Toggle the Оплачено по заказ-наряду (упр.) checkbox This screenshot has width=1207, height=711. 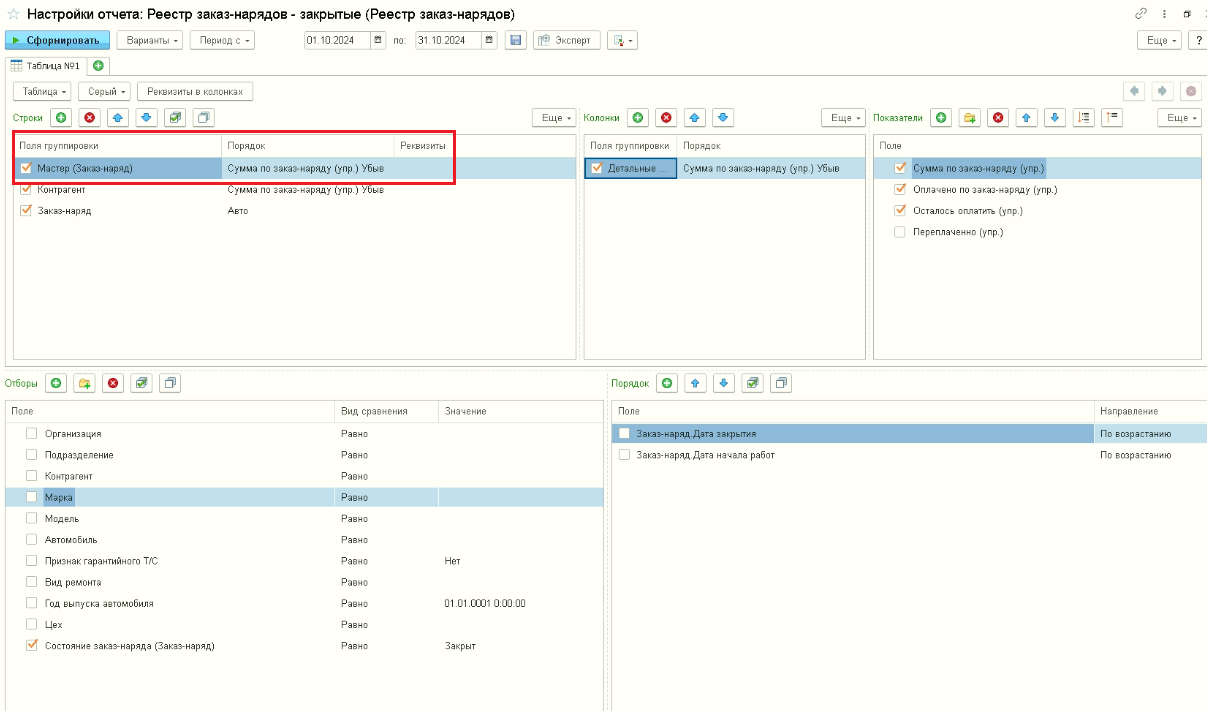pyautogui.click(x=900, y=189)
